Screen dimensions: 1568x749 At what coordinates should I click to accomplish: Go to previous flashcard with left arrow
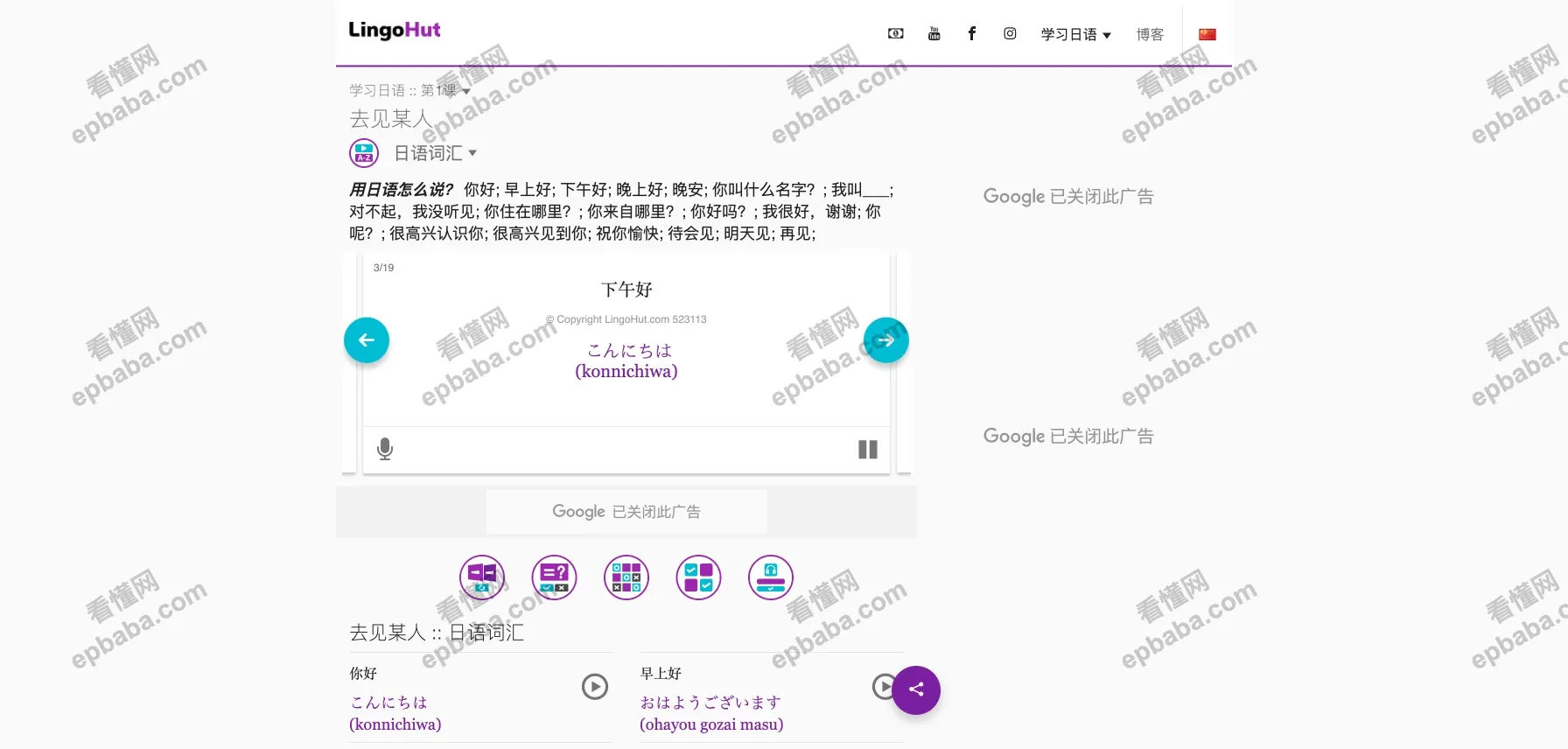[367, 340]
